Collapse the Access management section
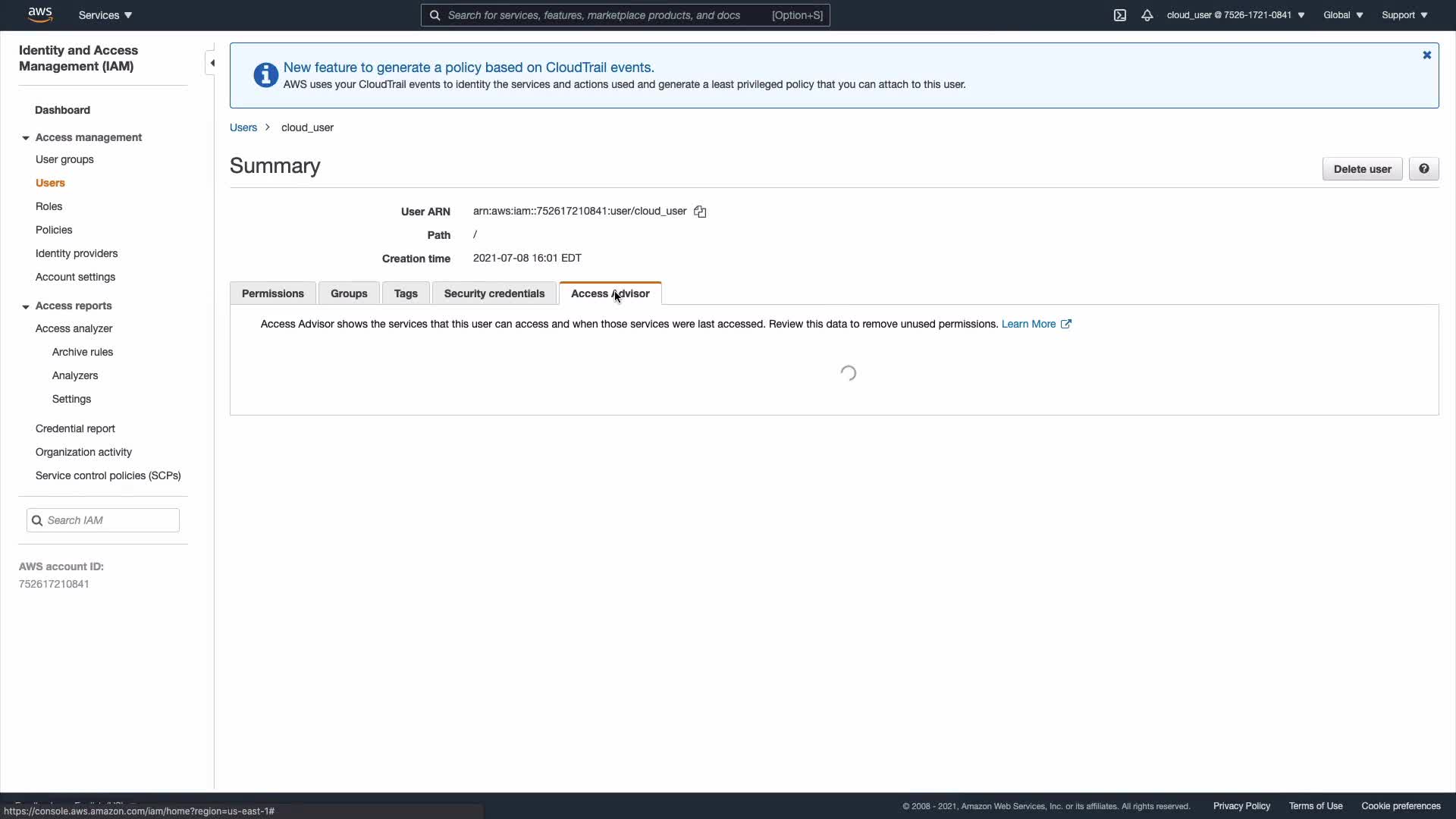Viewport: 1456px width, 819px height. tap(26, 138)
